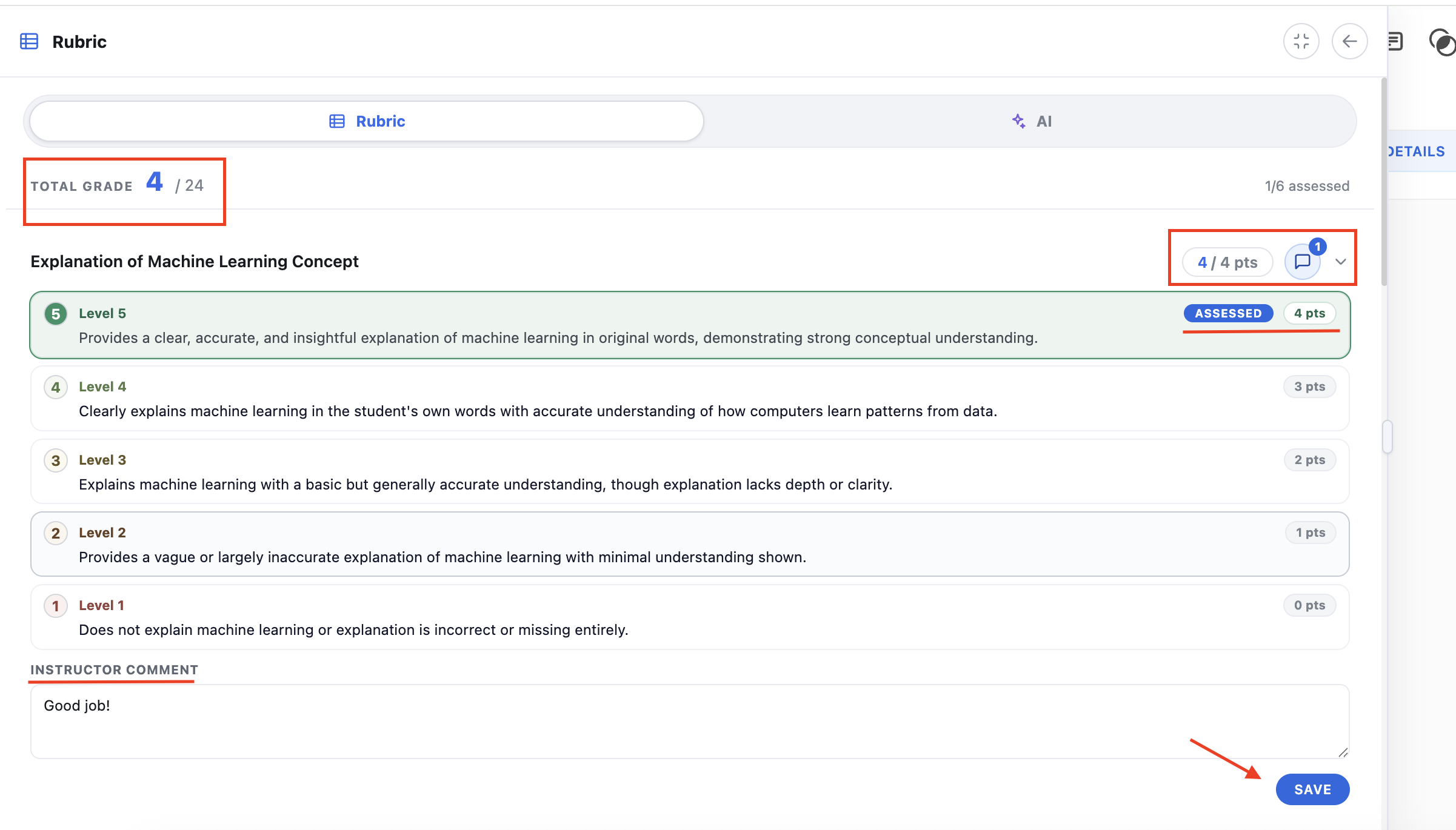
Task: Click the chat bubbles icon at top right
Action: tap(1443, 42)
